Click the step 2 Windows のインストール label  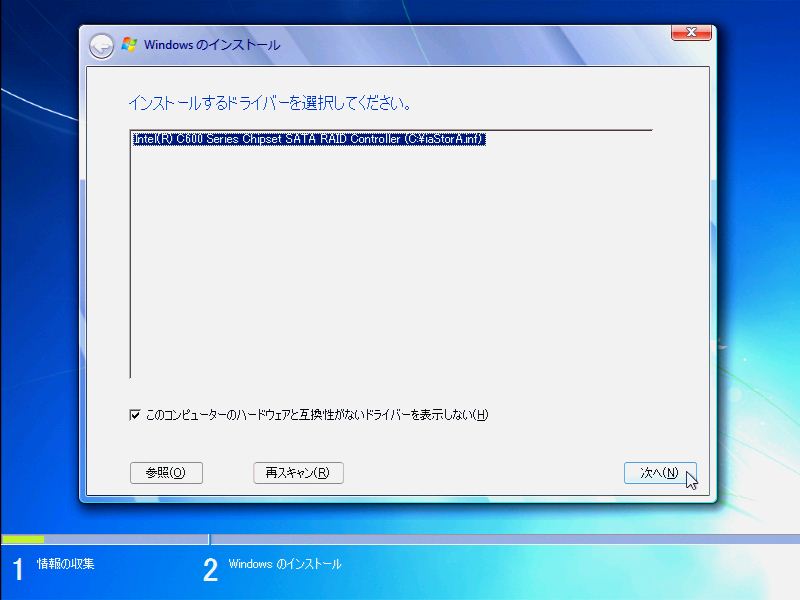(285, 564)
